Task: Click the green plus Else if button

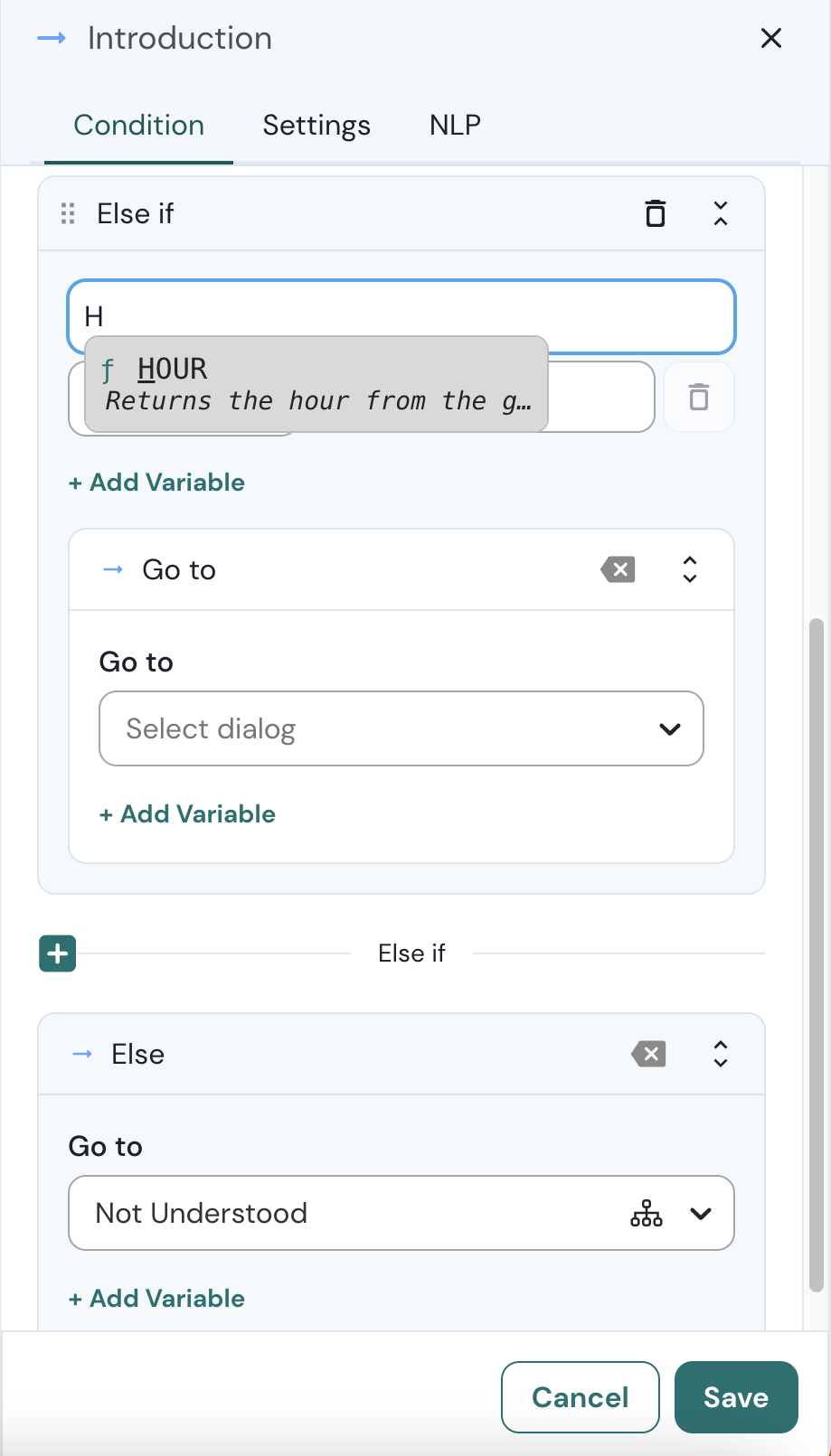Action: (58, 953)
